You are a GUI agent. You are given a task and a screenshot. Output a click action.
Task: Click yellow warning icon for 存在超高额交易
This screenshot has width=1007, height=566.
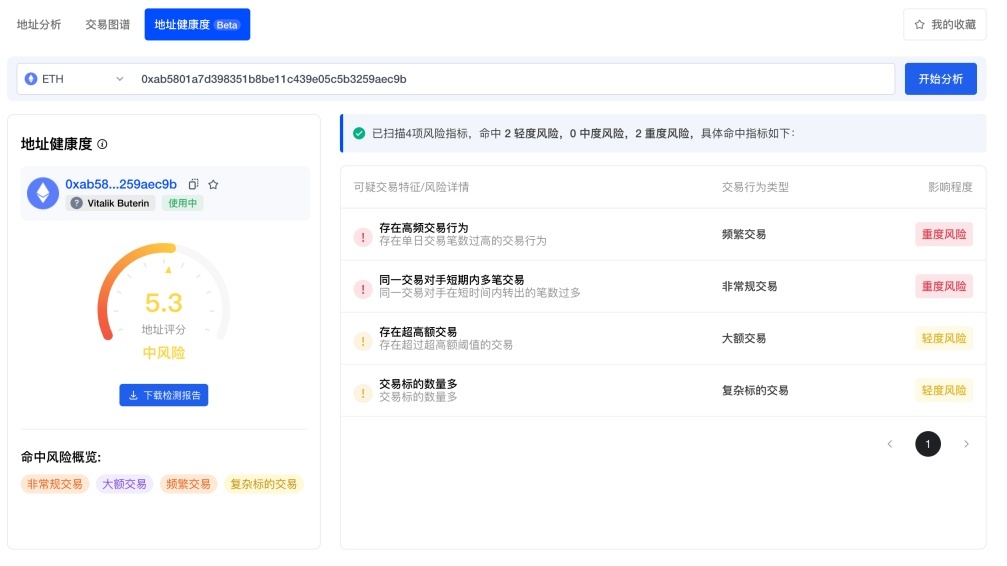(363, 341)
